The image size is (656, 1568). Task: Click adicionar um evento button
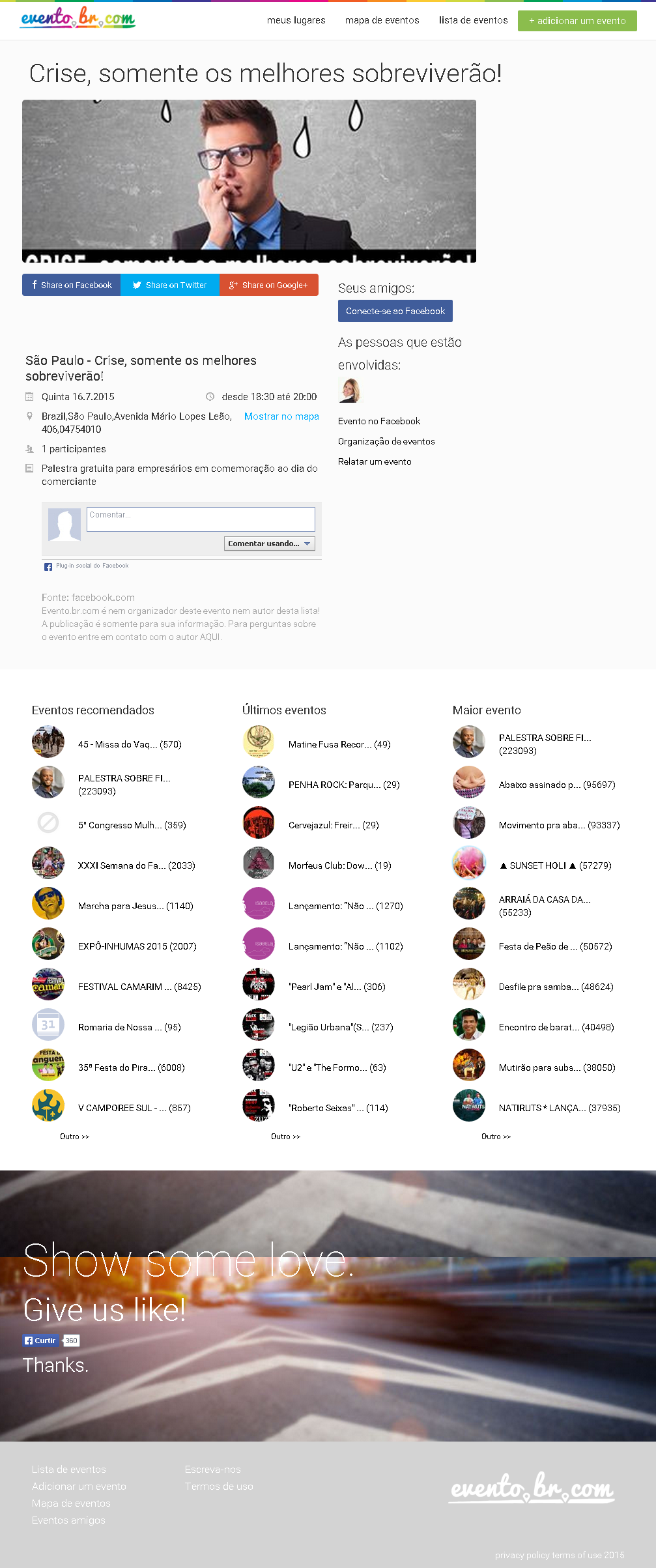(577, 21)
